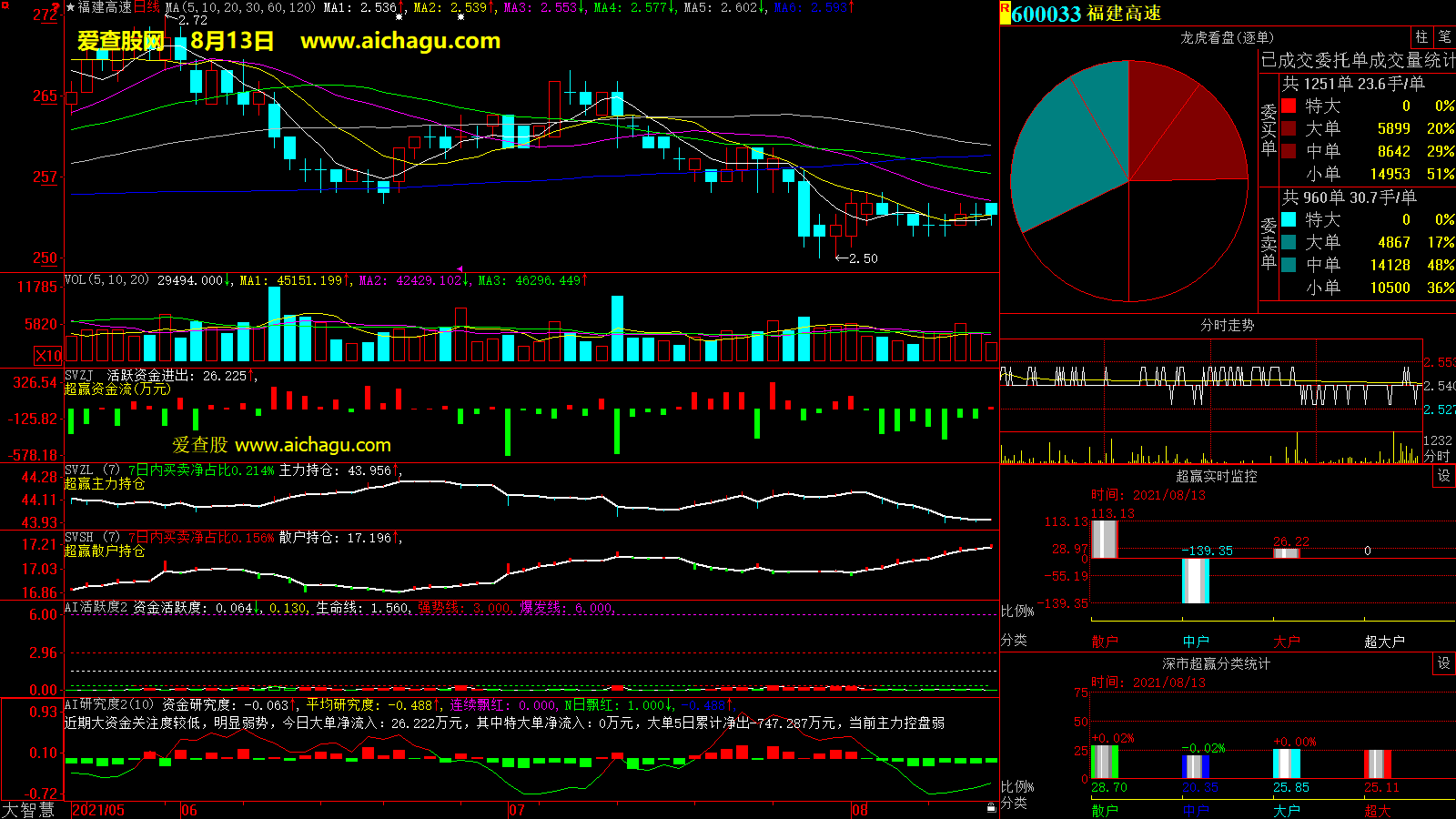Click the X10 volume scale box
1456x819 pixels.
48,356
